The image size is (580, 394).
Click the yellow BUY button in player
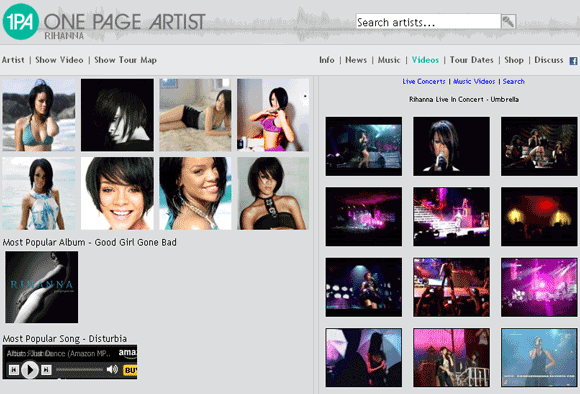[130, 370]
